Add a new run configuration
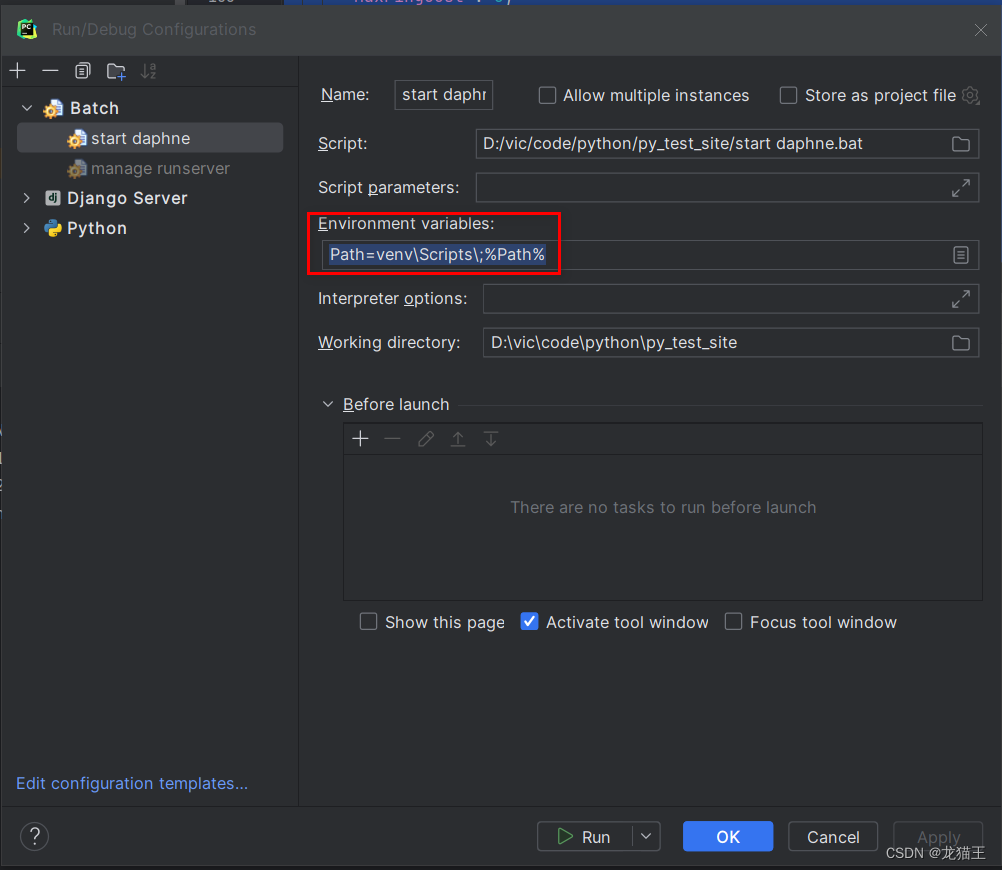Image resolution: width=1002 pixels, height=870 pixels. [x=17, y=71]
